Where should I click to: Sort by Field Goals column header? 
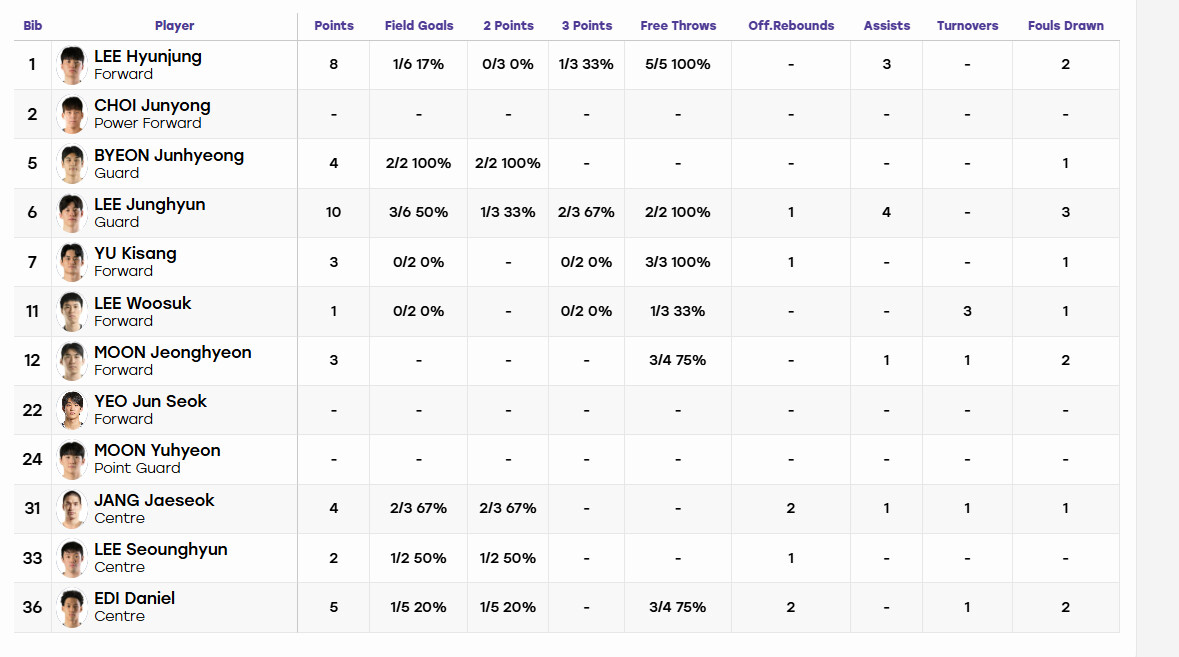tap(419, 26)
